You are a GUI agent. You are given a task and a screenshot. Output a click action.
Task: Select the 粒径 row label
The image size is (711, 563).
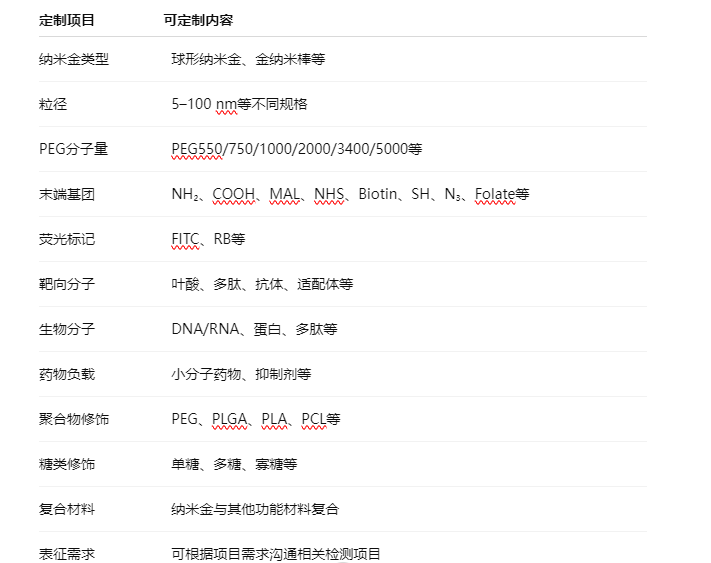[x=53, y=104]
